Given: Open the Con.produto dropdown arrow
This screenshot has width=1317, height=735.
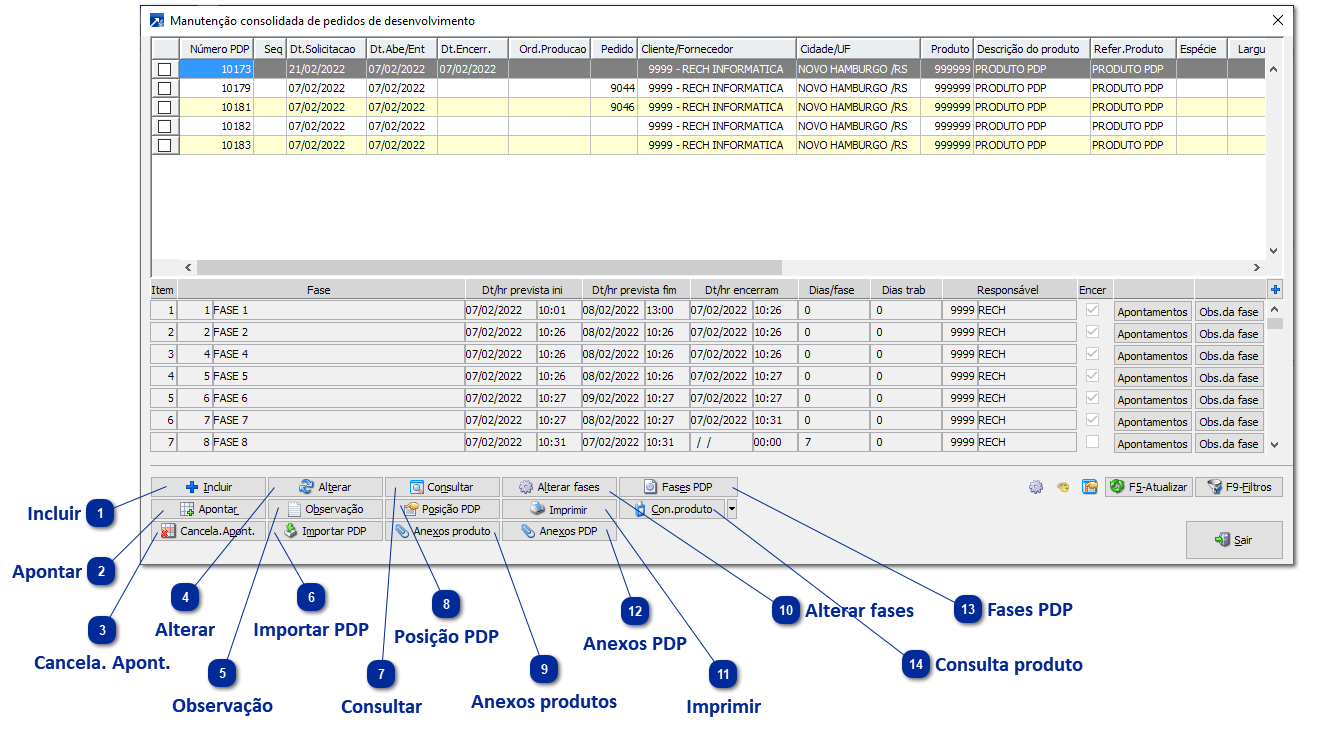Looking at the screenshot, I should click(x=731, y=509).
